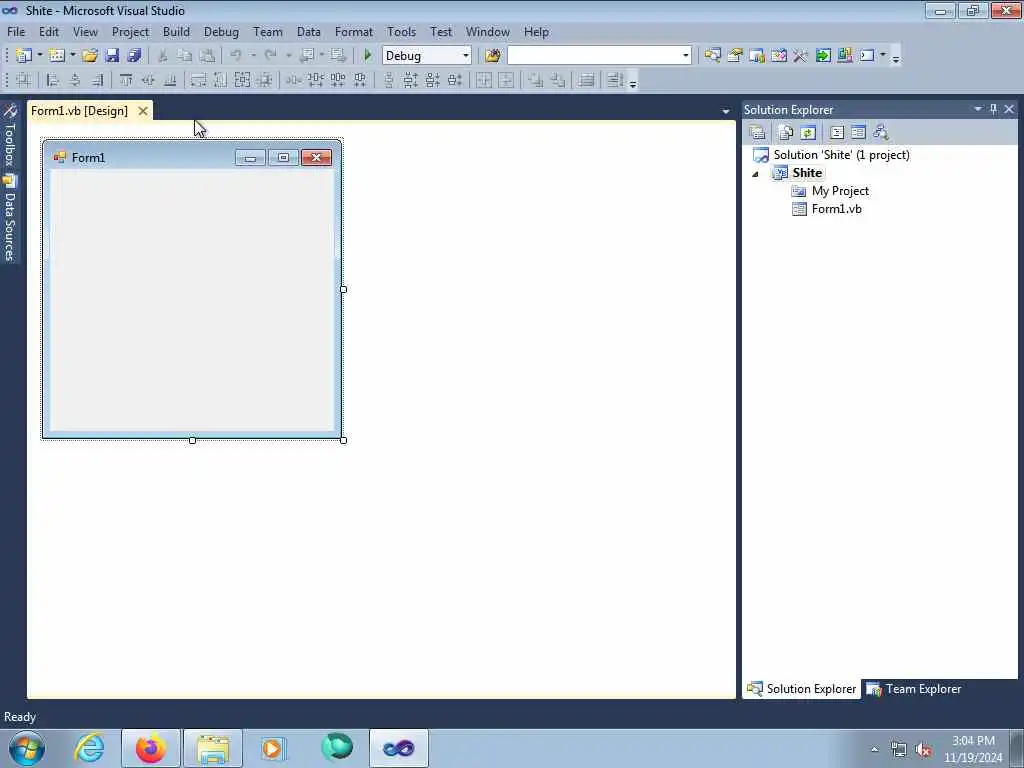
Task: Open the Window menu
Action: click(x=487, y=31)
